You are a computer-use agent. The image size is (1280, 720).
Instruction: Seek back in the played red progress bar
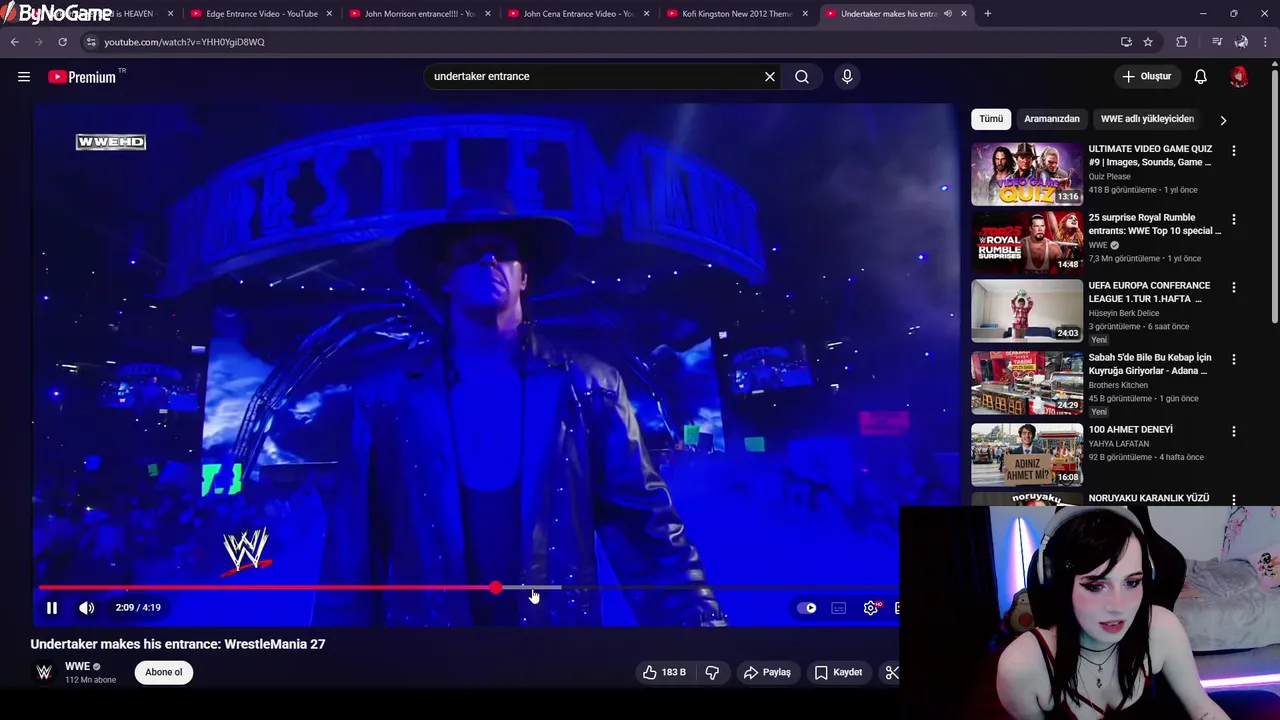tap(265, 587)
